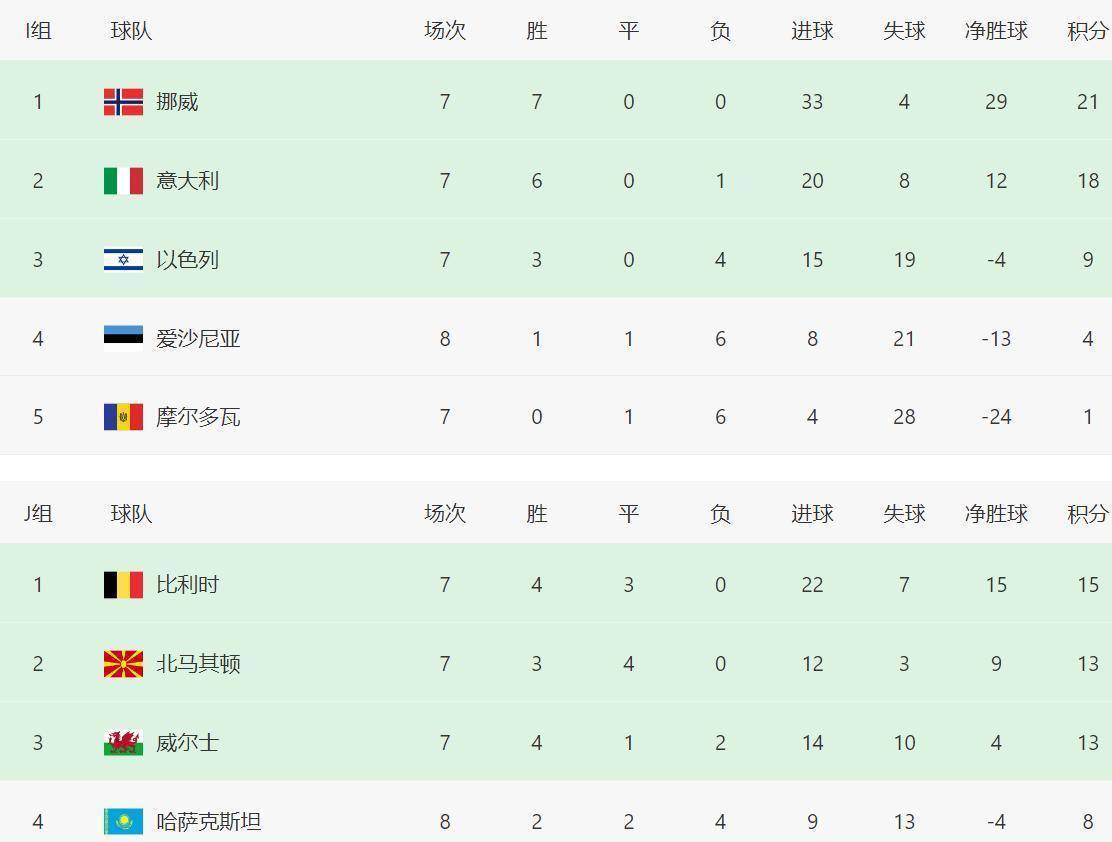Image resolution: width=1112 pixels, height=842 pixels.
Task: Click the Italy flag icon
Action: point(123,181)
